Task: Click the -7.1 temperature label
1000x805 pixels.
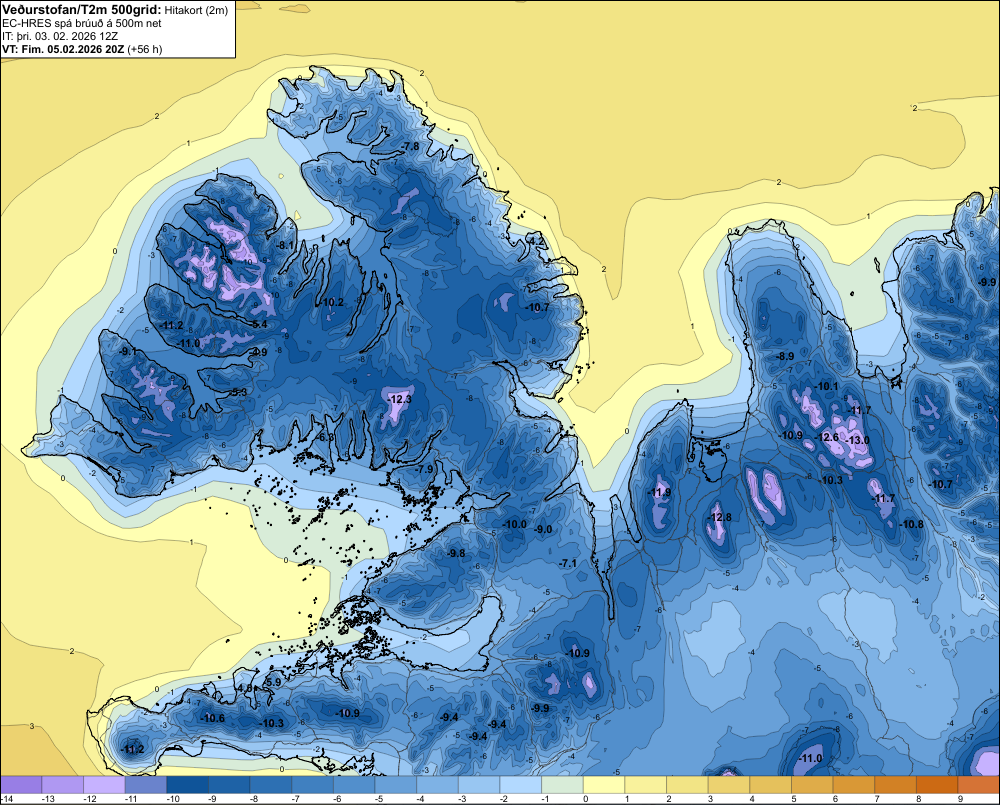Action: [x=568, y=563]
